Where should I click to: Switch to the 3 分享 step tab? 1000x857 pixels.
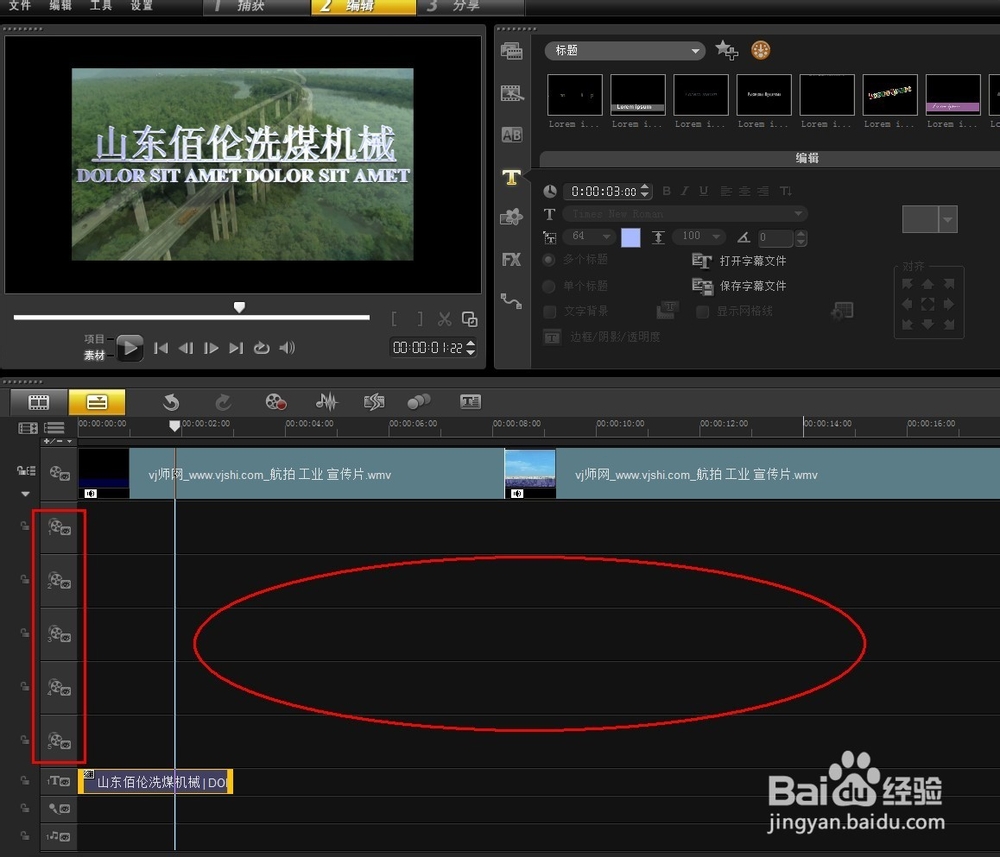(471, 6)
